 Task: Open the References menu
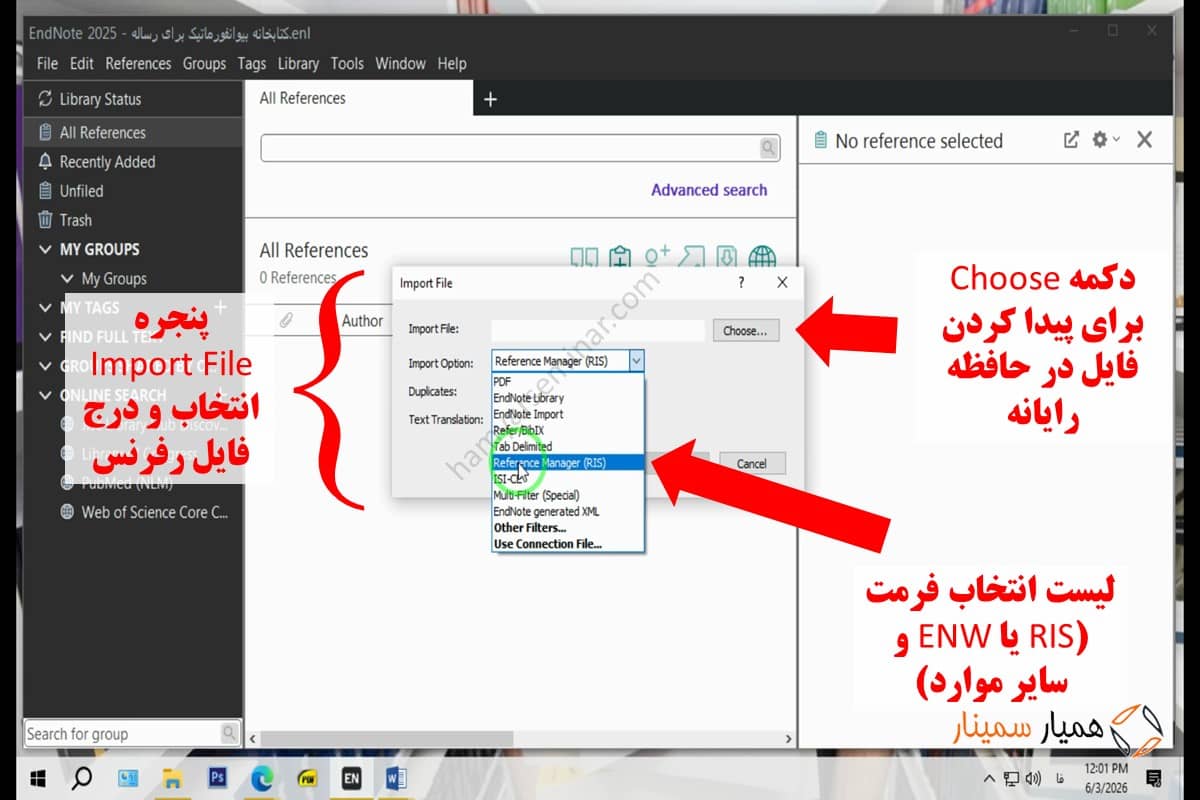(x=138, y=63)
